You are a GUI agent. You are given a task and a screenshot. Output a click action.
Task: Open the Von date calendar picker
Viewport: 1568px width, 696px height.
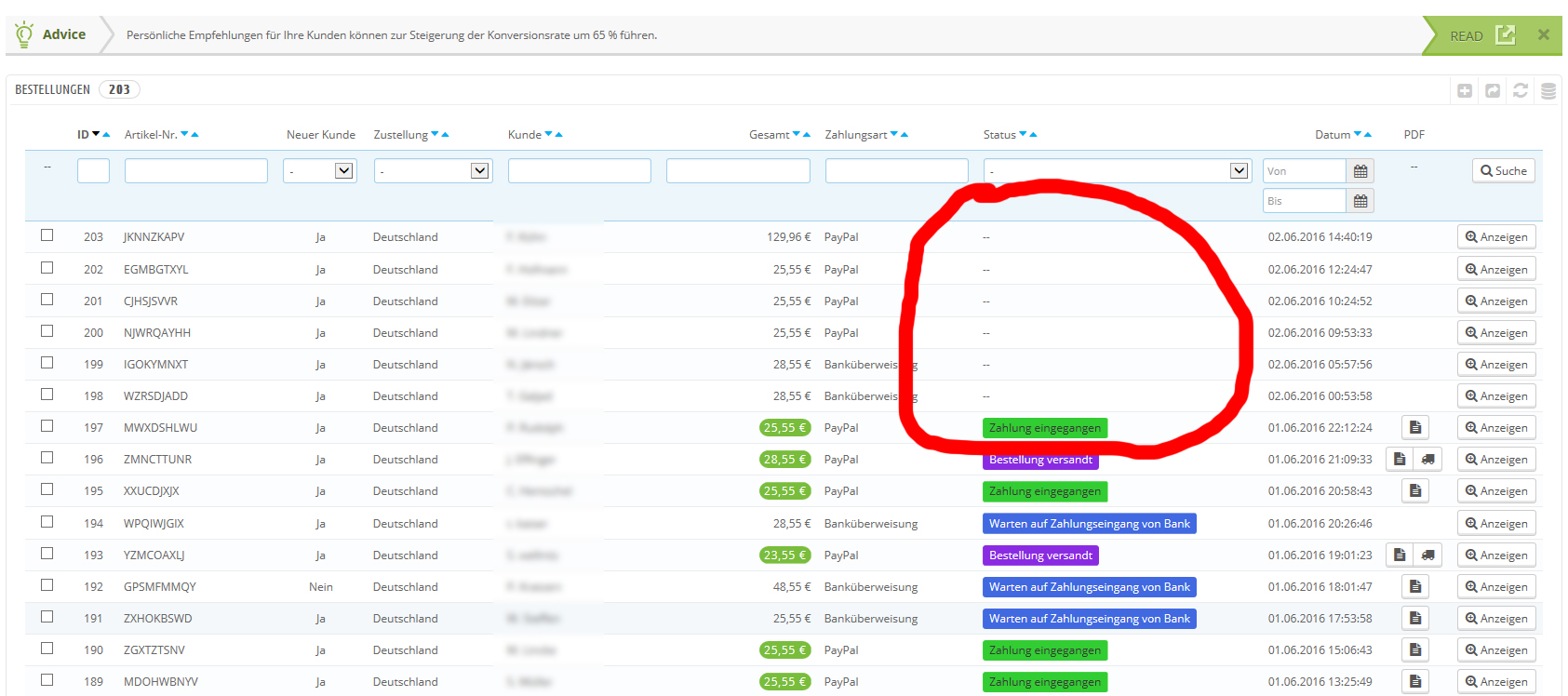1360,171
